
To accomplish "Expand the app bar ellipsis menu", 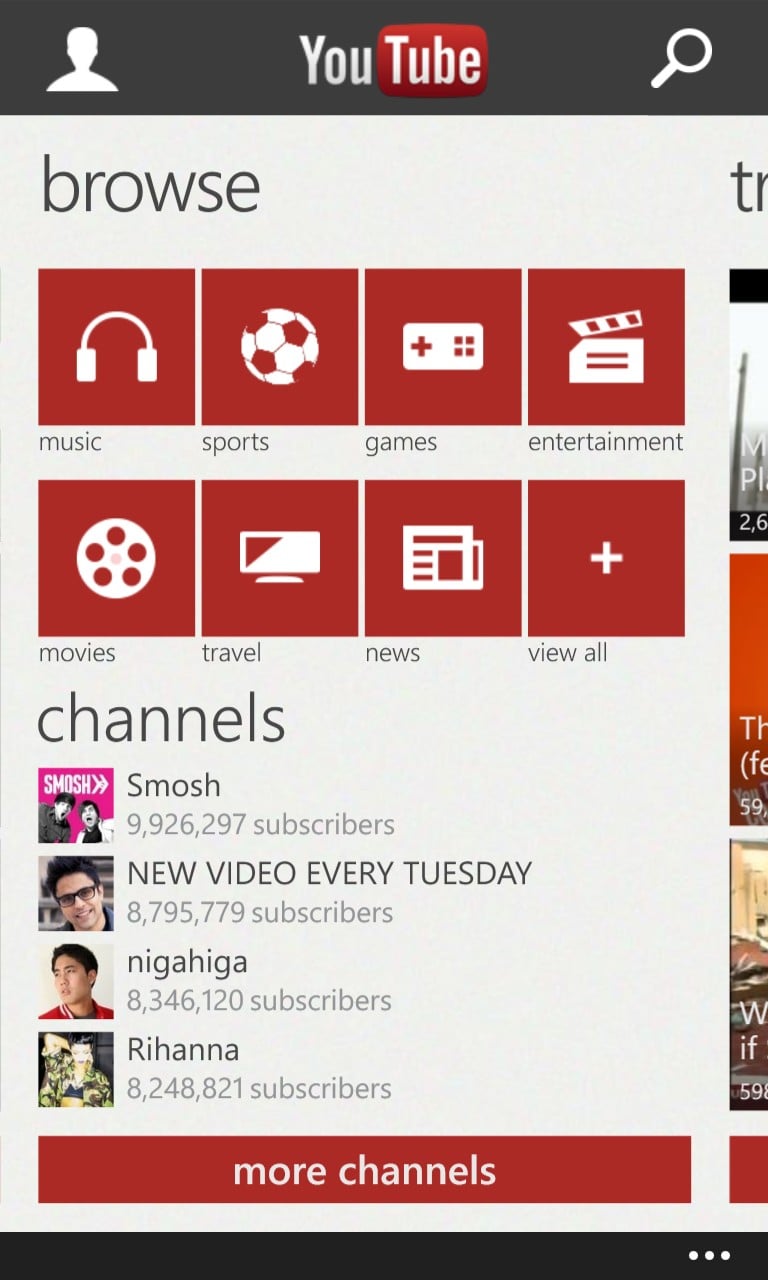I will [x=709, y=1256].
